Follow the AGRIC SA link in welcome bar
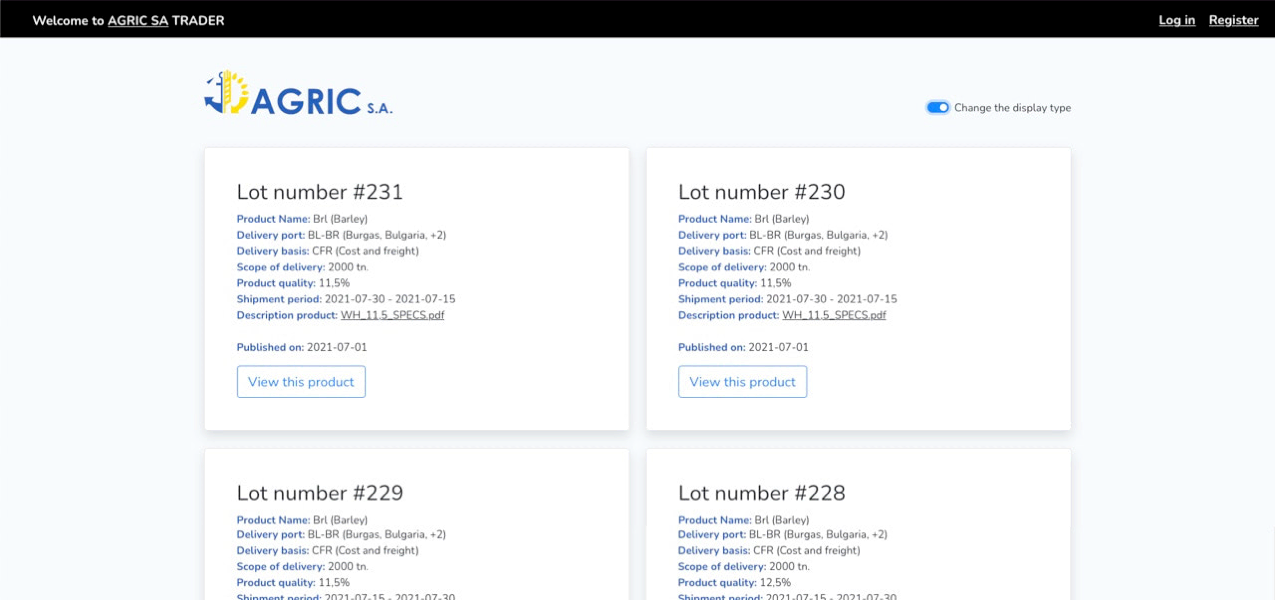Viewport: 1275px width, 600px height. 138,20
